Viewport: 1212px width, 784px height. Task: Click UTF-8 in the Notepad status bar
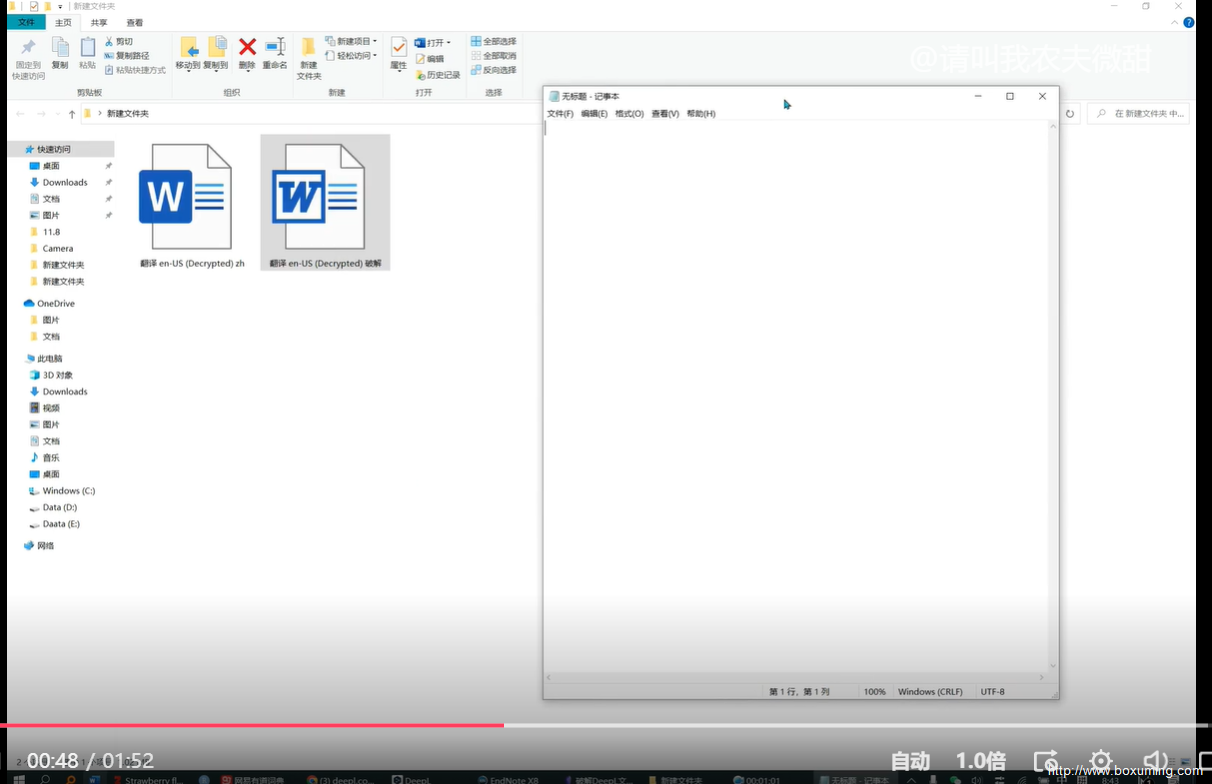tap(993, 692)
